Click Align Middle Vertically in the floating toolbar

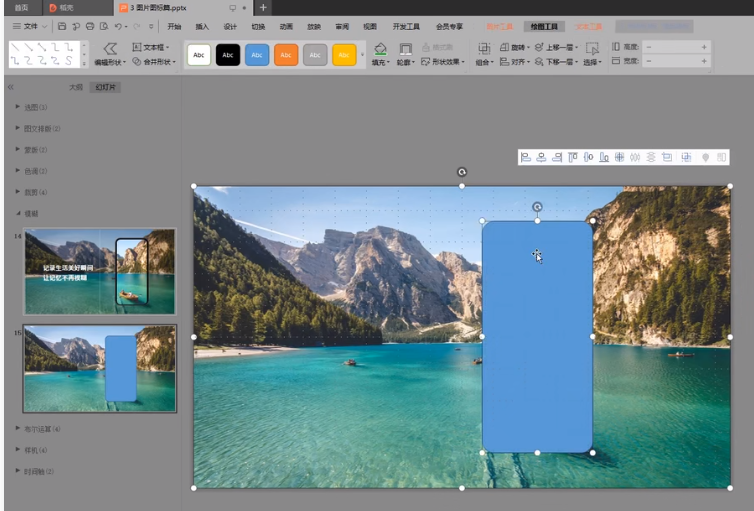(589, 157)
